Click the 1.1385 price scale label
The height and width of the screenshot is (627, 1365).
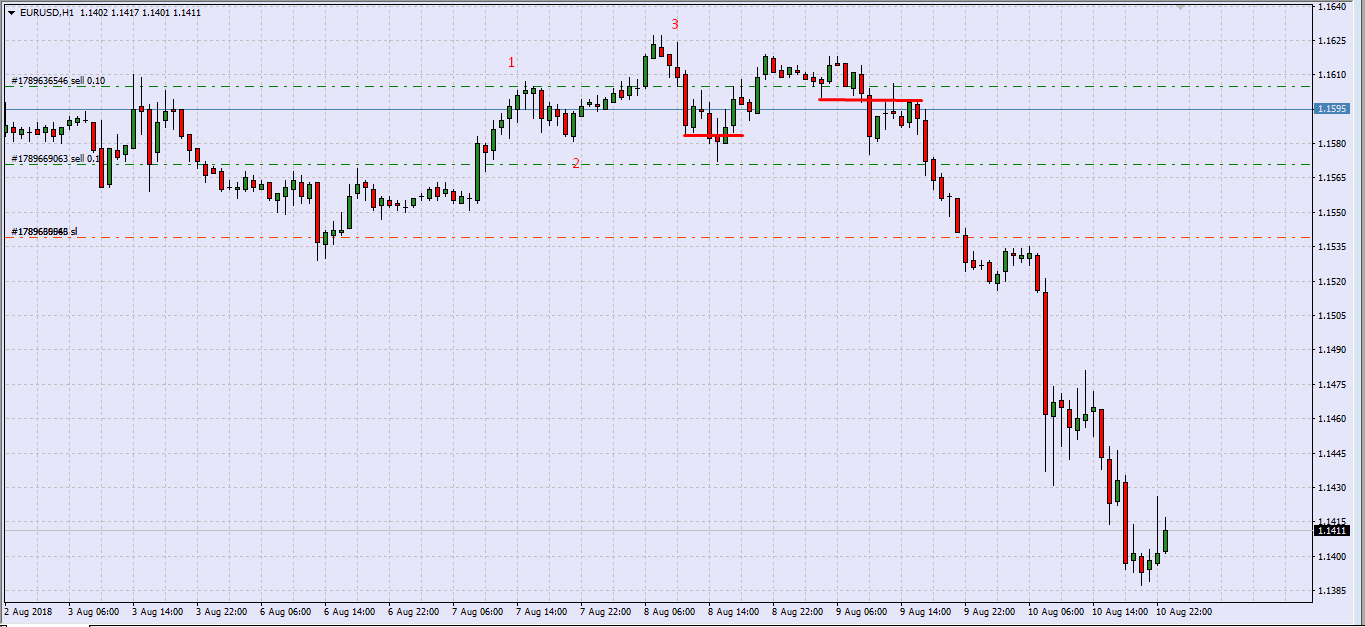1331,591
